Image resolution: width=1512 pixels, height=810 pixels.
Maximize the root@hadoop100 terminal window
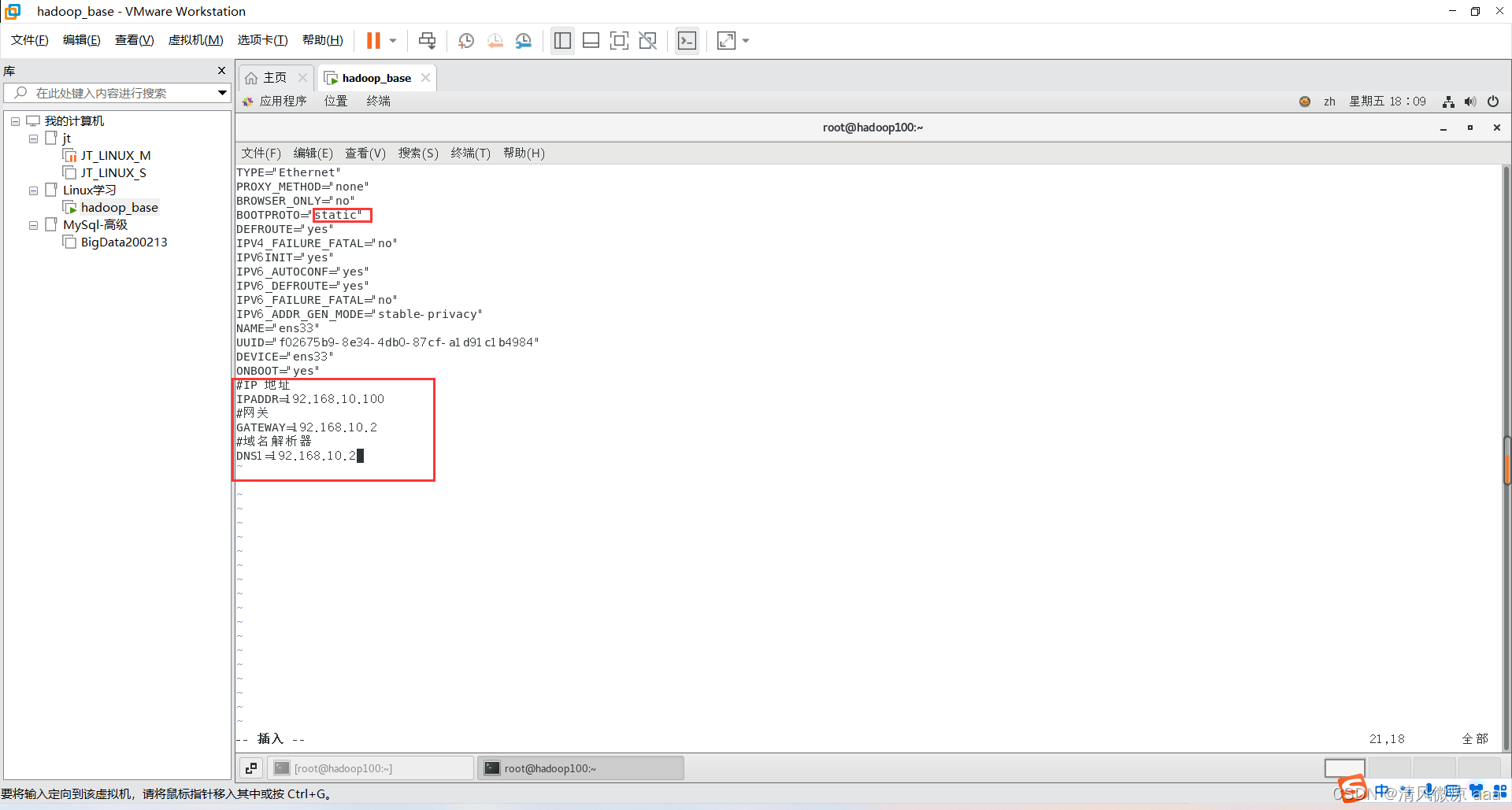[1470, 128]
